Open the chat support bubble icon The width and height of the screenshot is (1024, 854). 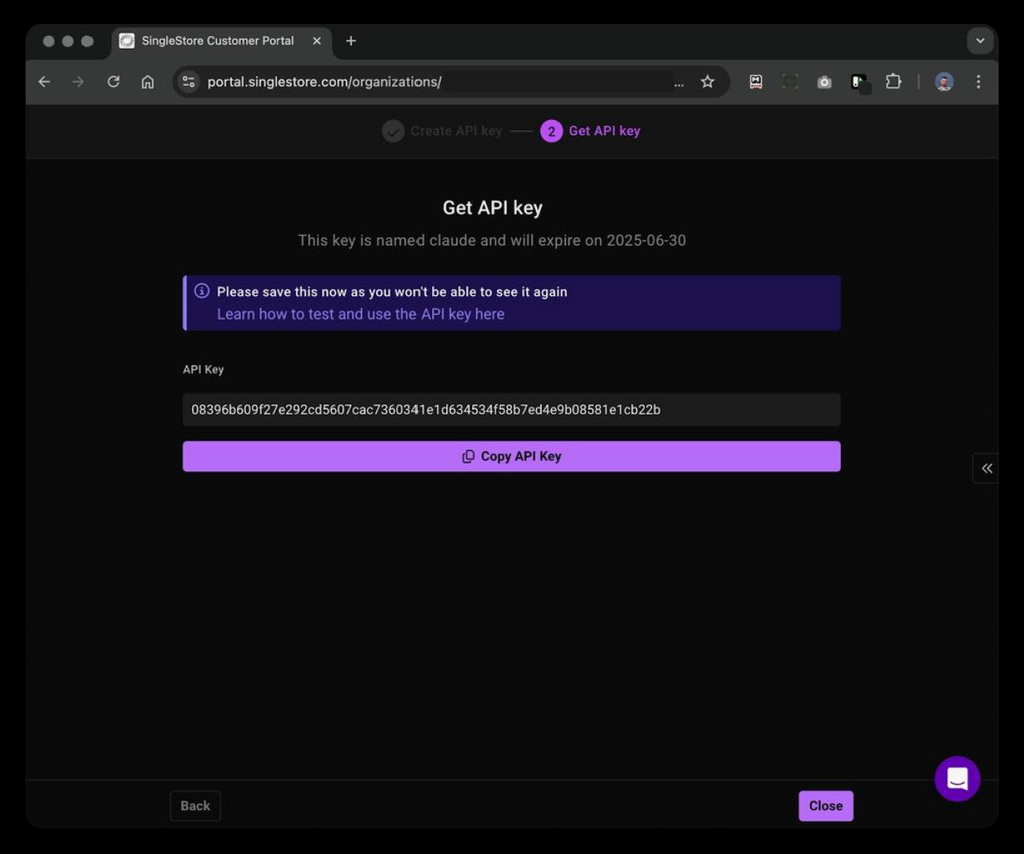pos(957,778)
